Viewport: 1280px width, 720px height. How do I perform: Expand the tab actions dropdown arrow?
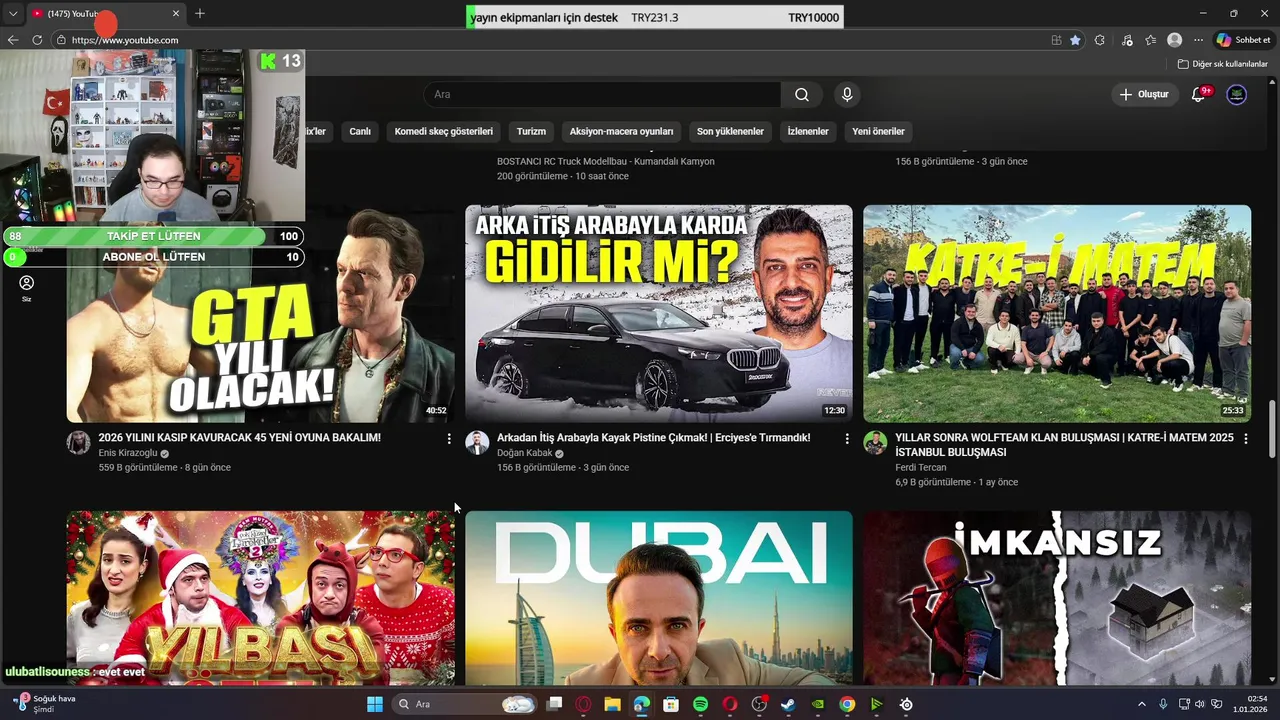(13, 13)
